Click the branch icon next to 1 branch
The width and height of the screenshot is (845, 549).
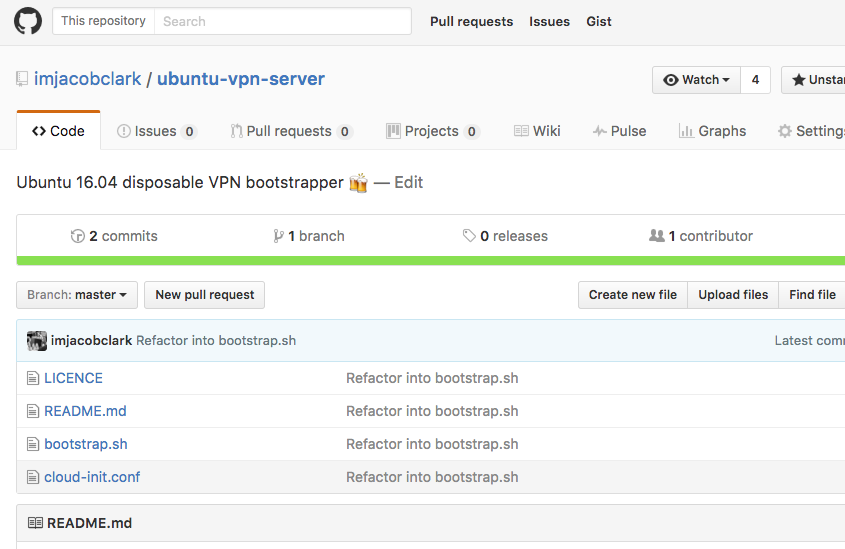click(278, 236)
